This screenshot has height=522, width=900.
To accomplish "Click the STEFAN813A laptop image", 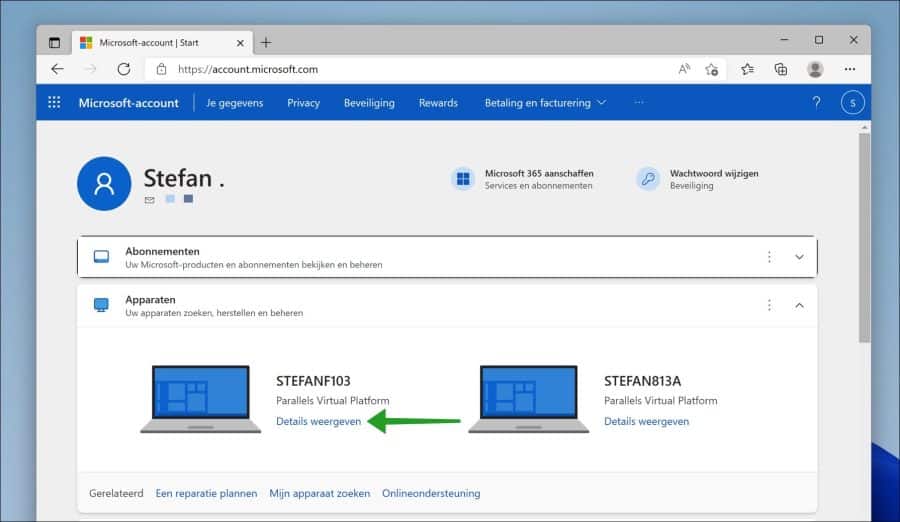I will (x=529, y=399).
